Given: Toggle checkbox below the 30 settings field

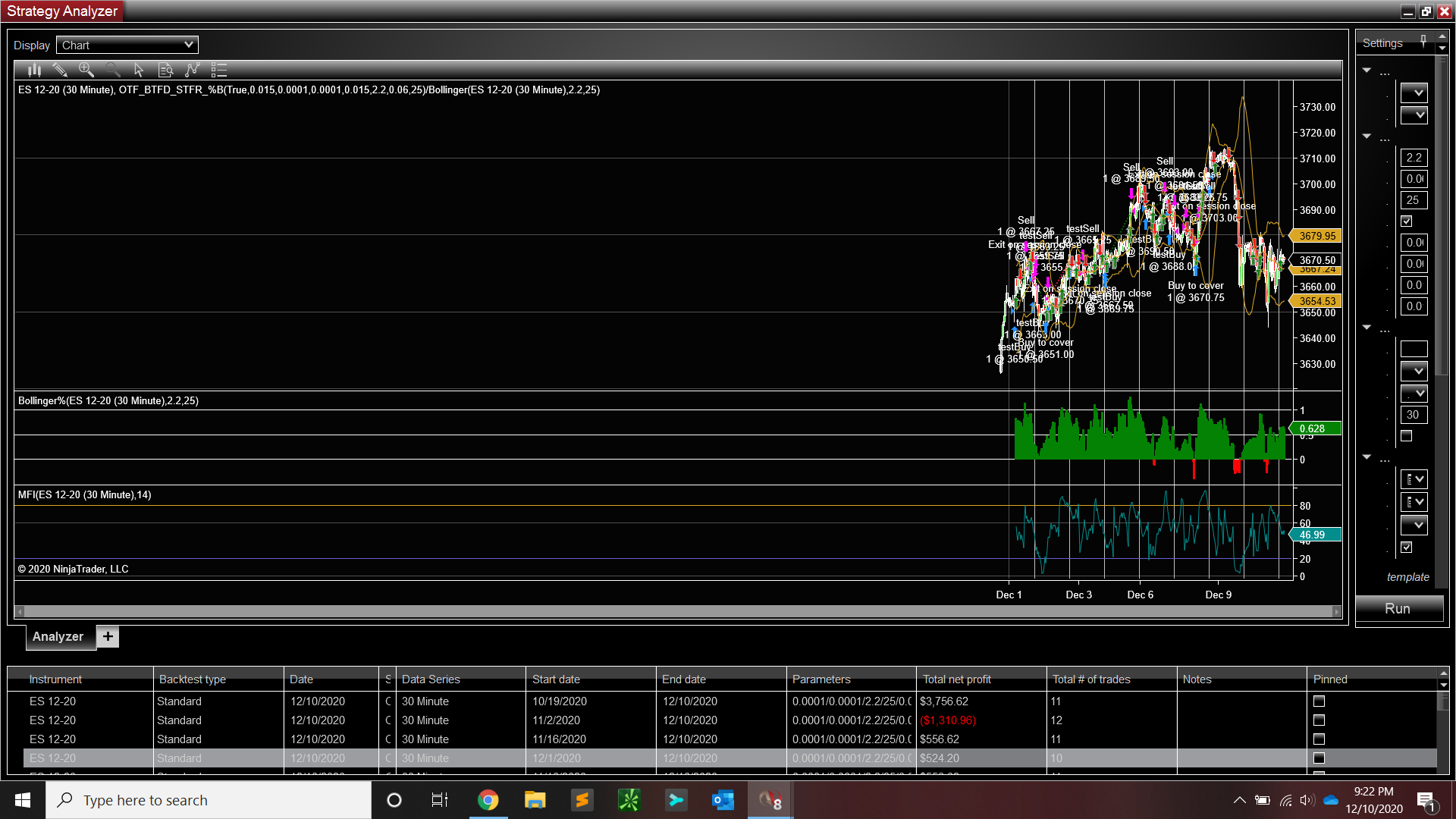Looking at the screenshot, I should [x=1406, y=436].
